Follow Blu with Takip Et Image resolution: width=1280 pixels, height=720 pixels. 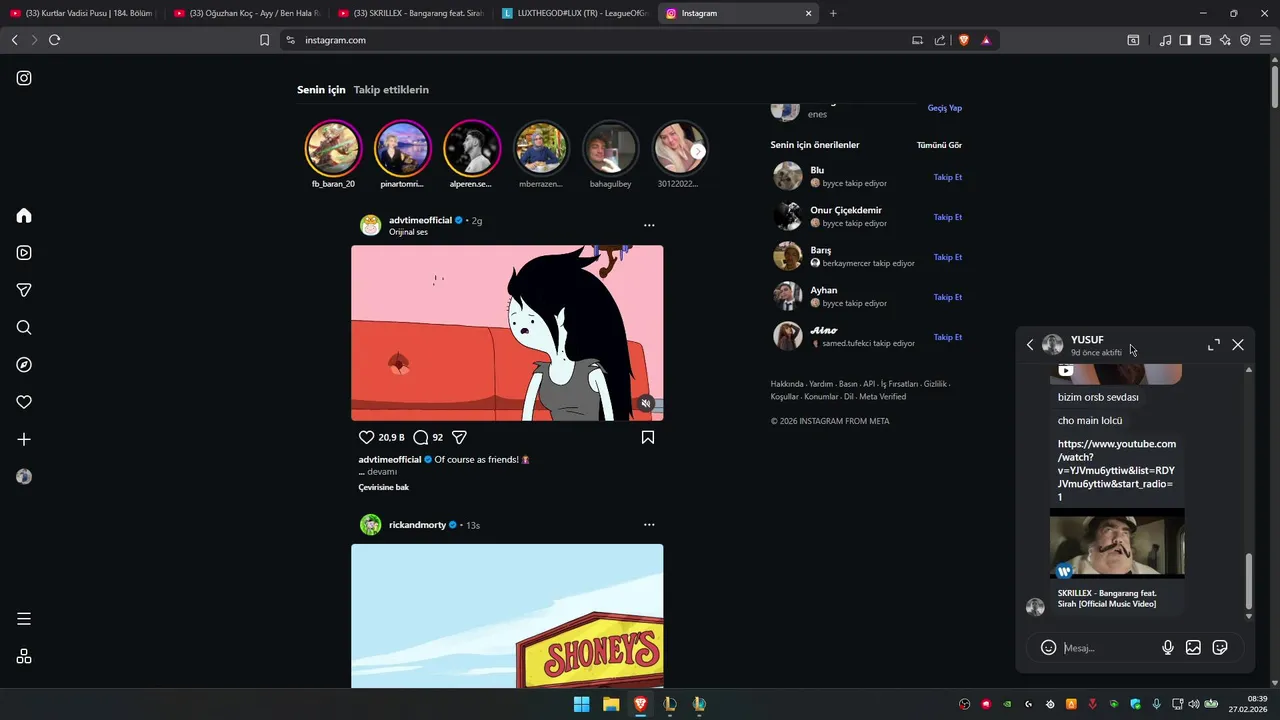[948, 177]
